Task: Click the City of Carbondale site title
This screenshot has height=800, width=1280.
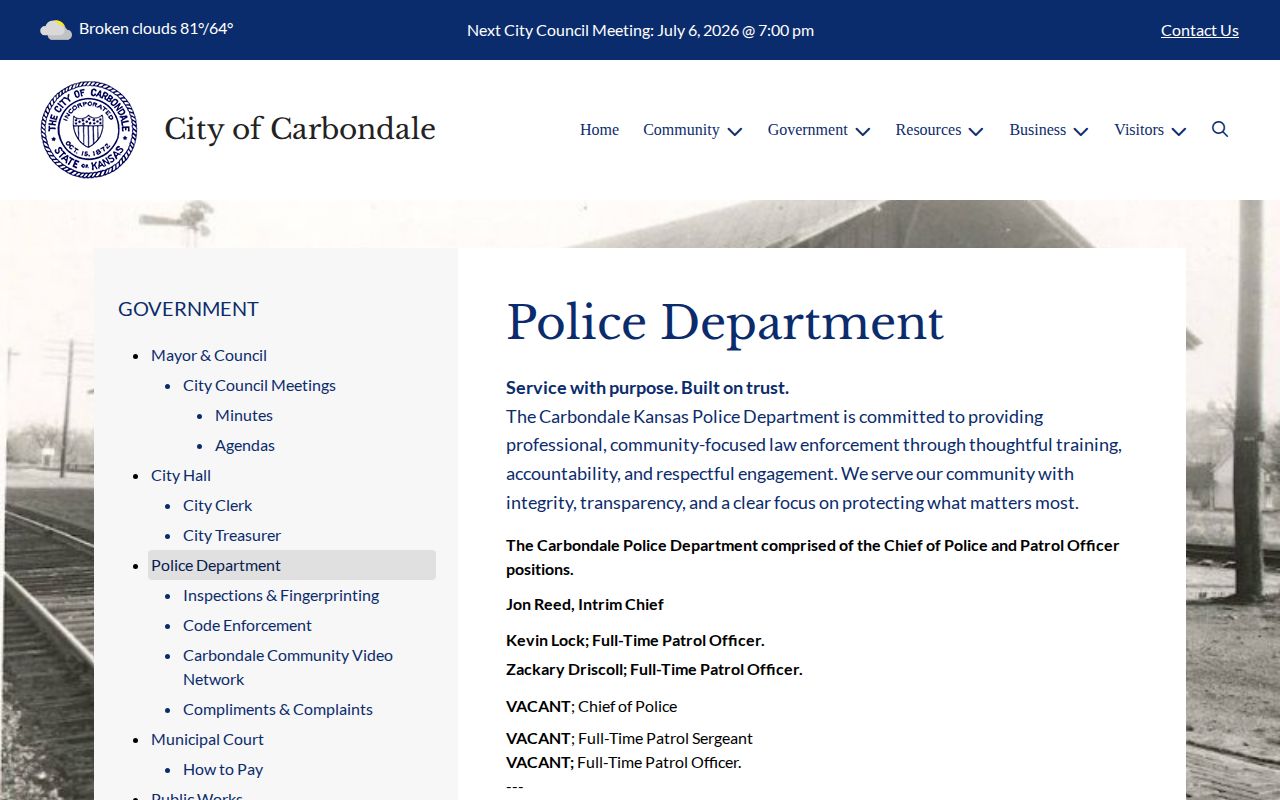Action: pos(300,129)
